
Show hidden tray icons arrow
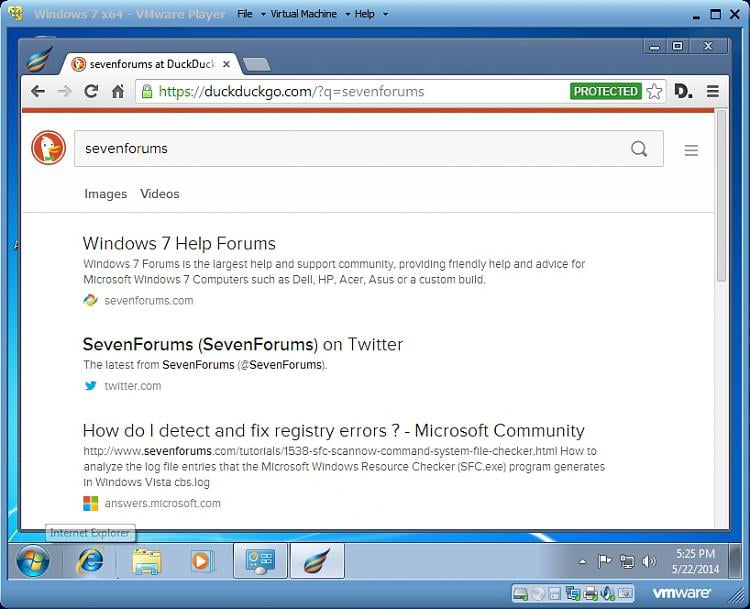582,561
